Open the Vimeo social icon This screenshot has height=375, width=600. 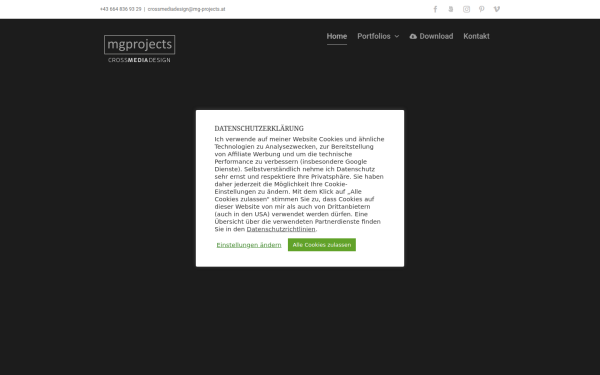pos(497,9)
